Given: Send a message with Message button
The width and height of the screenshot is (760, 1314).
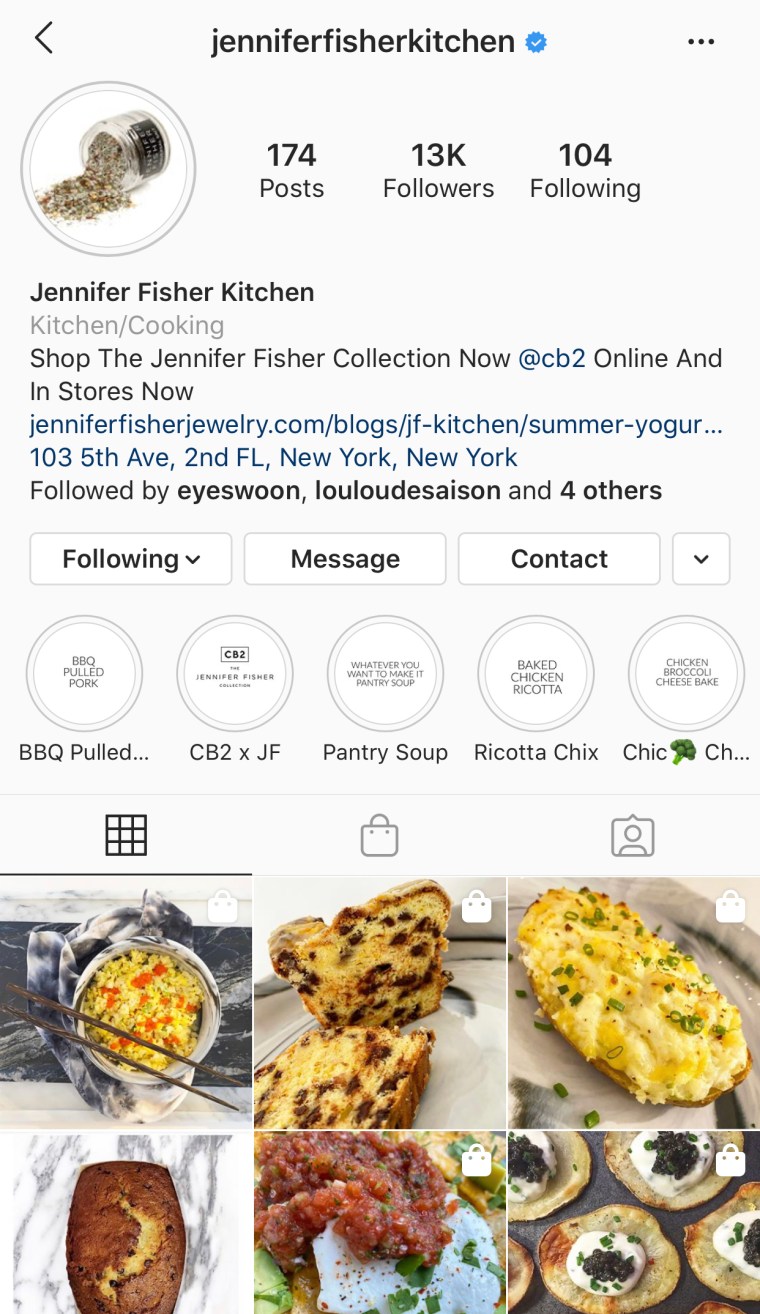Looking at the screenshot, I should pyautogui.click(x=345, y=558).
